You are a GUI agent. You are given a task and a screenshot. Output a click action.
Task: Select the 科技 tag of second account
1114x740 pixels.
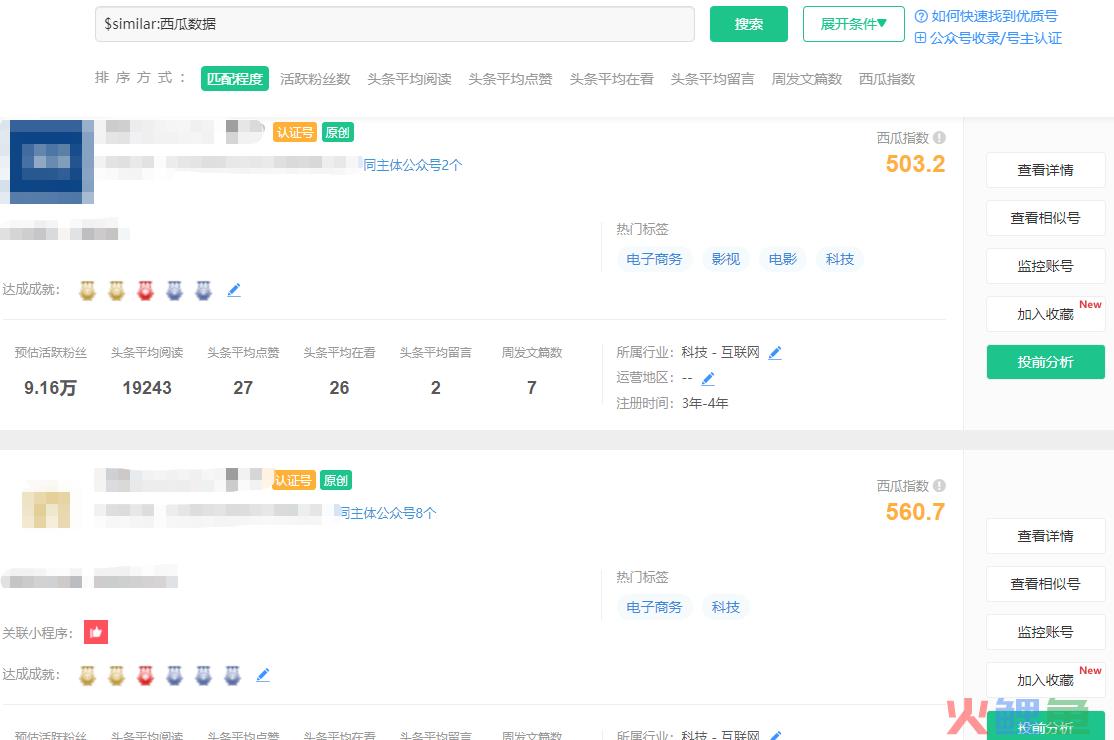coord(725,607)
